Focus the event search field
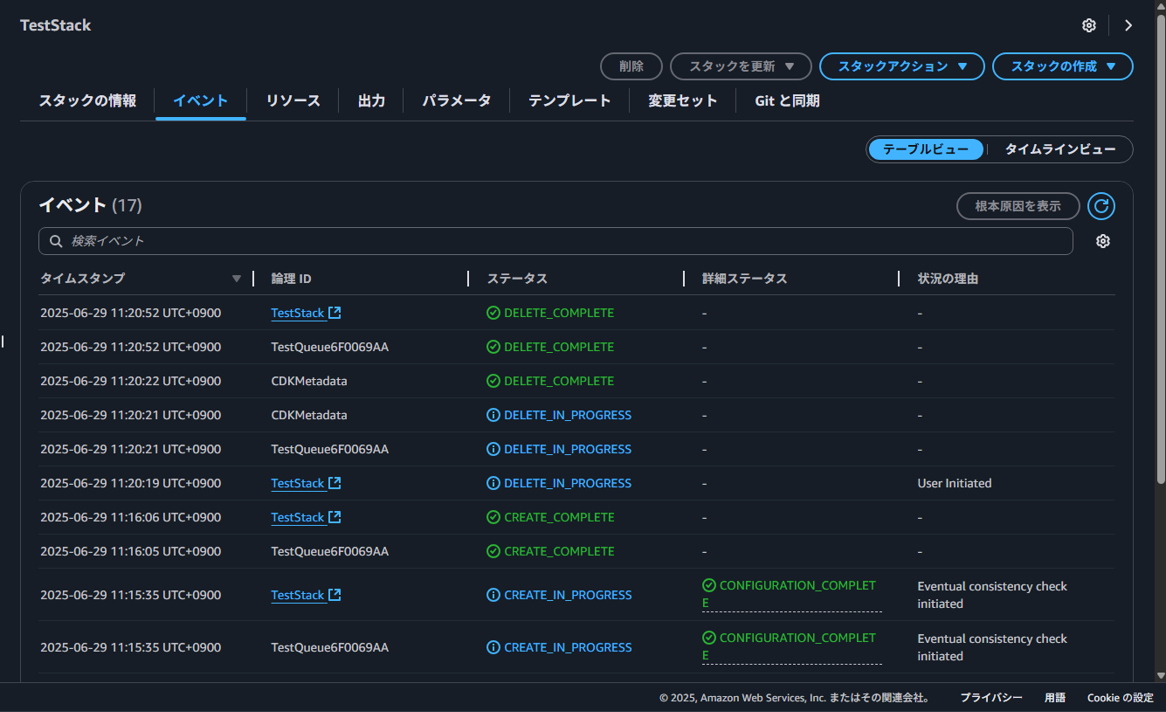 click(x=555, y=241)
